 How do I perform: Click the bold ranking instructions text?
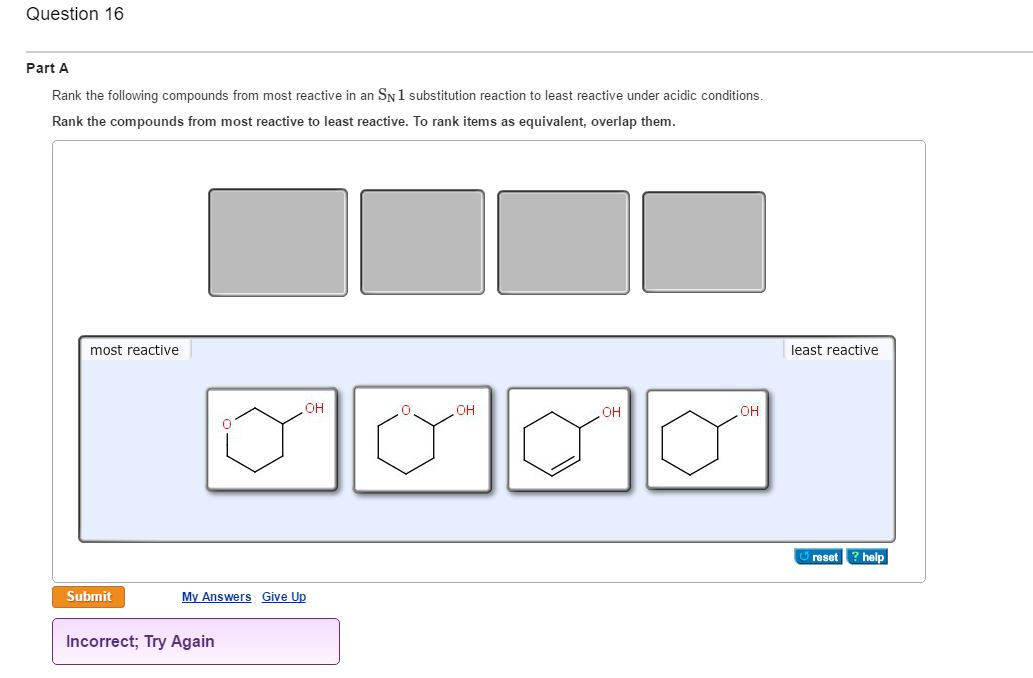(x=364, y=121)
